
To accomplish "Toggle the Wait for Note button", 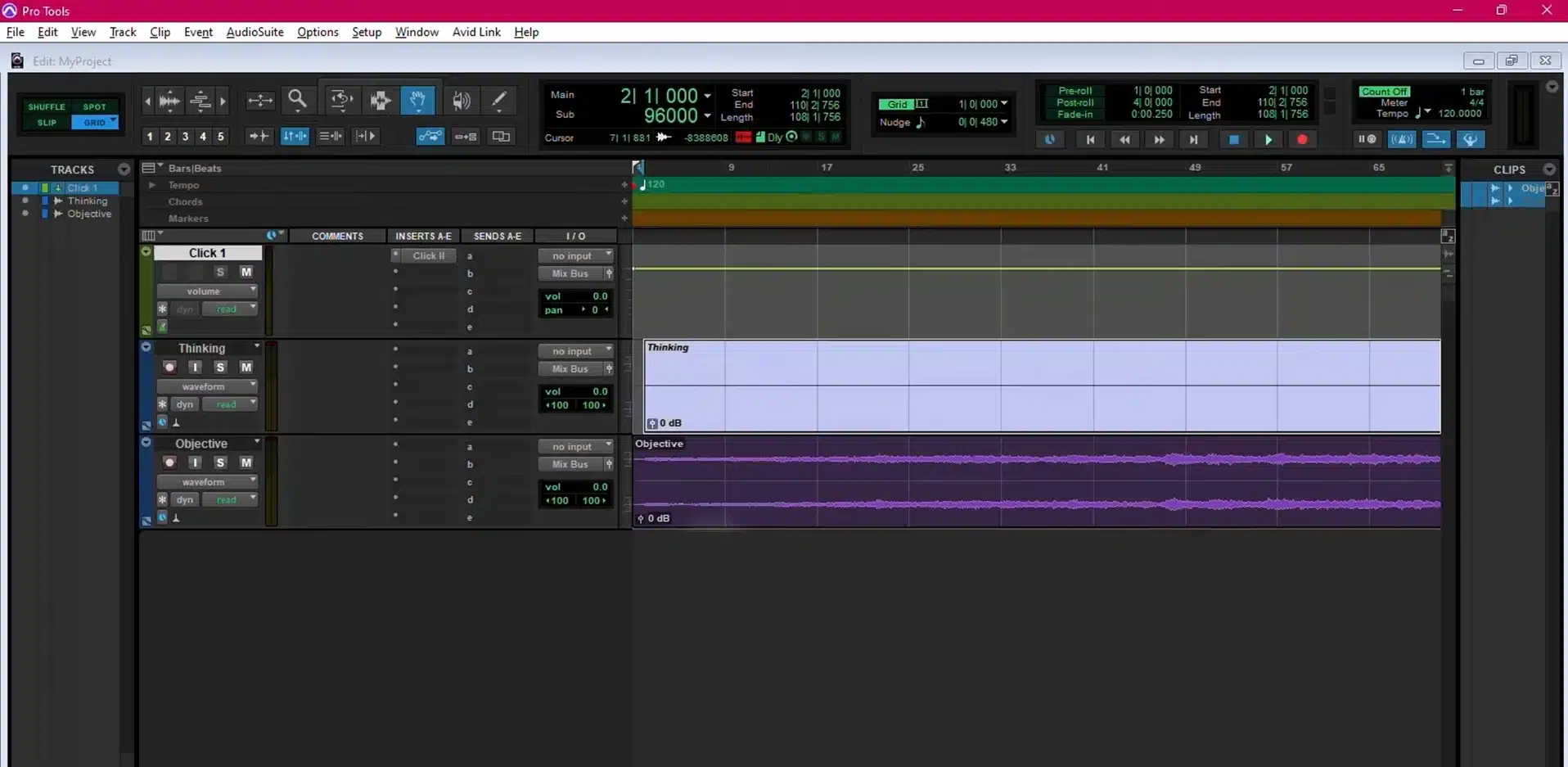I will point(1367,139).
